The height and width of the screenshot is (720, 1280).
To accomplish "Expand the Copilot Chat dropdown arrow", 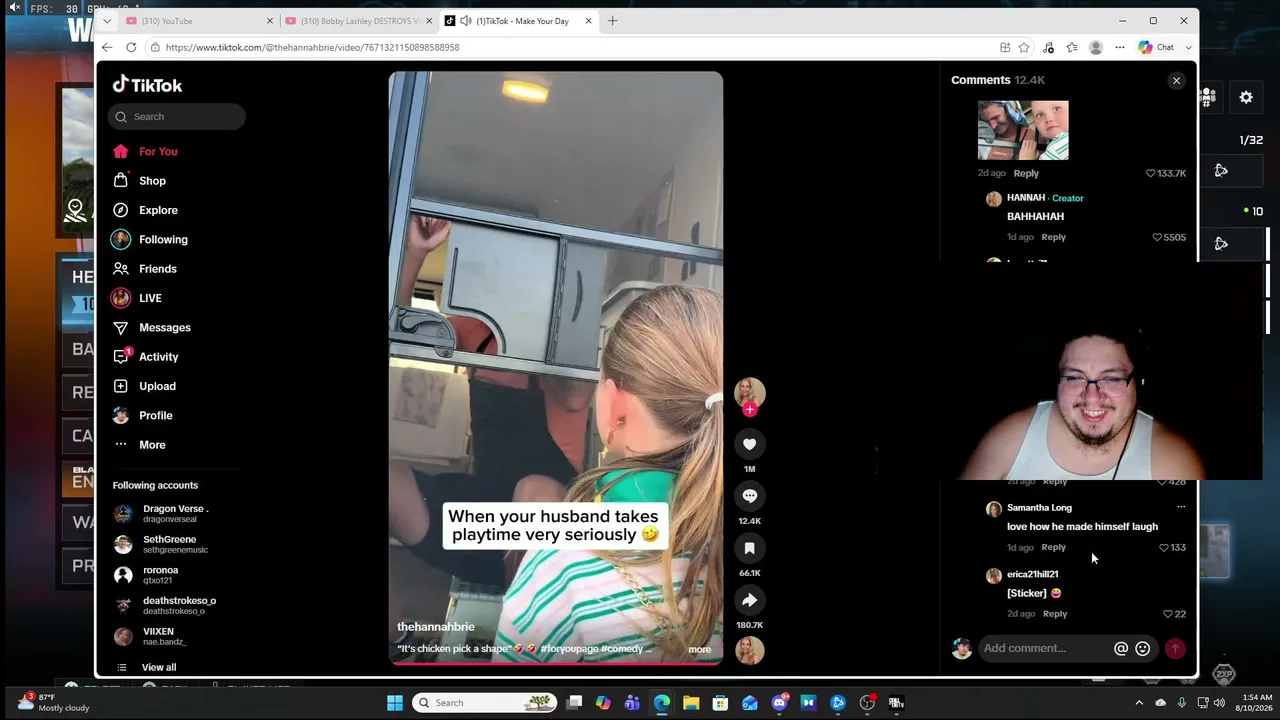I will click(1188, 47).
